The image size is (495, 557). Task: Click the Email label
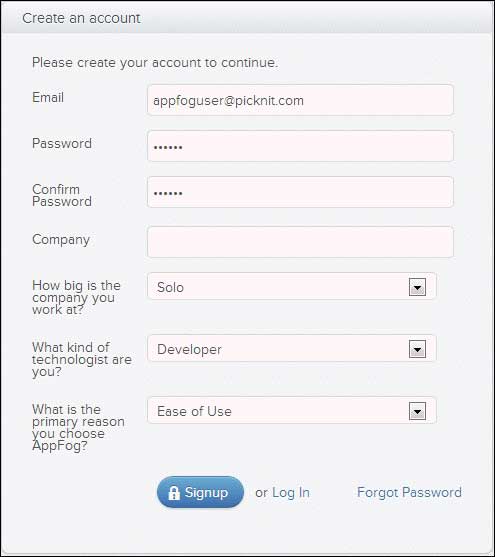[x=48, y=97]
